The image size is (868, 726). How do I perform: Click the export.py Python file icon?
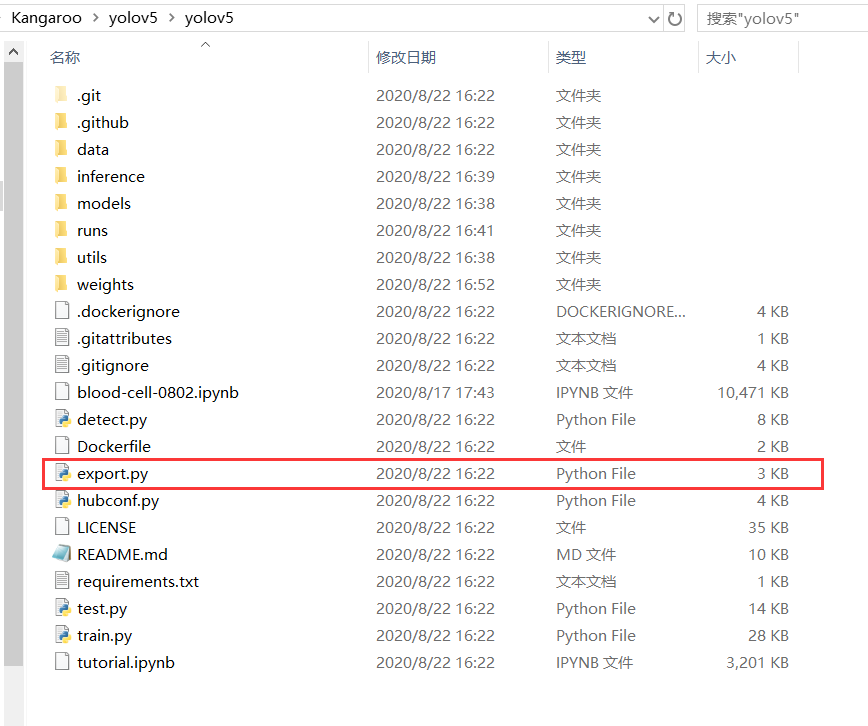point(63,473)
